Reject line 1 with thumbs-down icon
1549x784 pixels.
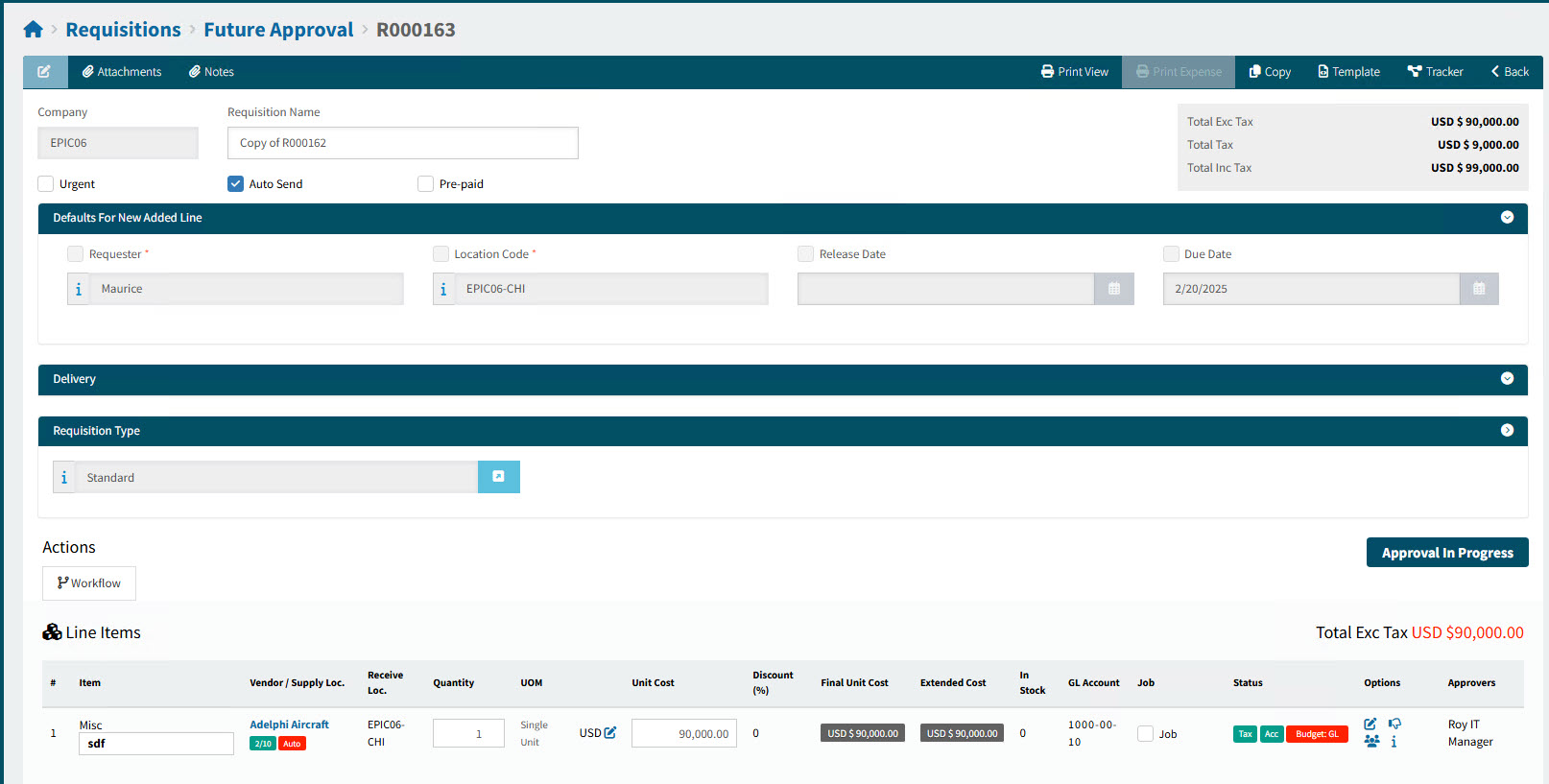point(1394,724)
